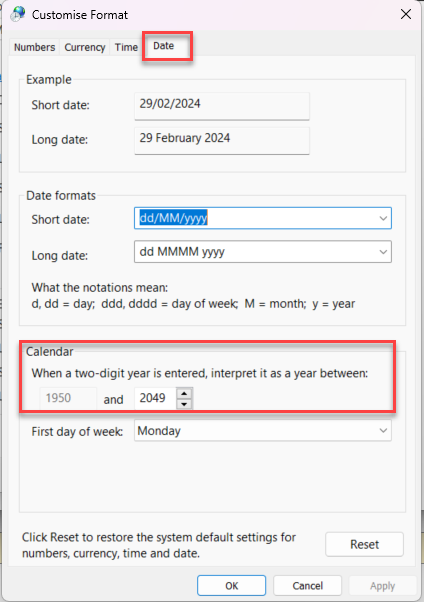Confirm changes with the OK button
Image resolution: width=424 pixels, height=602 pixels.
(x=232, y=586)
